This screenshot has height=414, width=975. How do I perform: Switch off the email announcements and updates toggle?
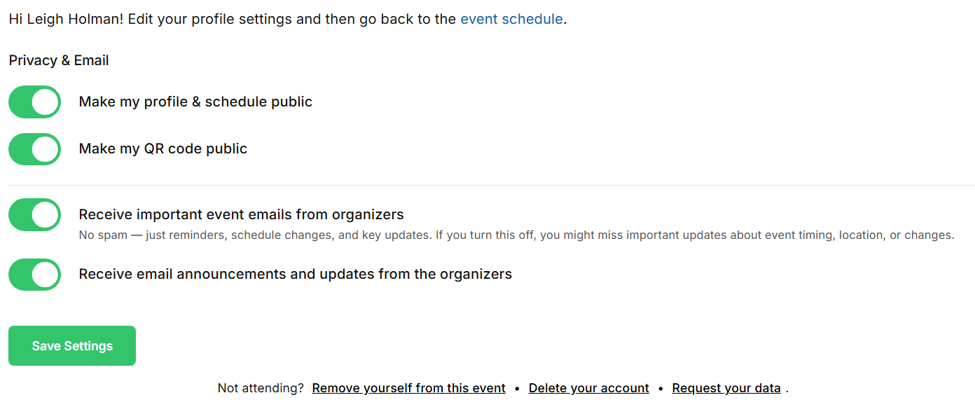tap(35, 274)
